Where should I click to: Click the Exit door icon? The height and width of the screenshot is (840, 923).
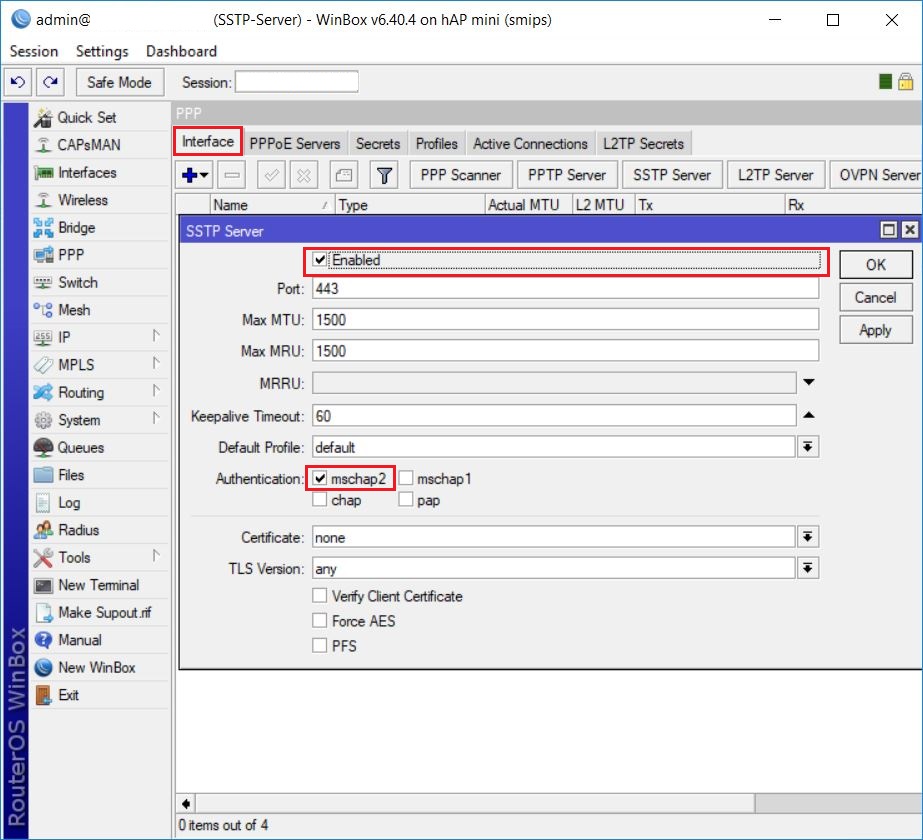pyautogui.click(x=43, y=695)
